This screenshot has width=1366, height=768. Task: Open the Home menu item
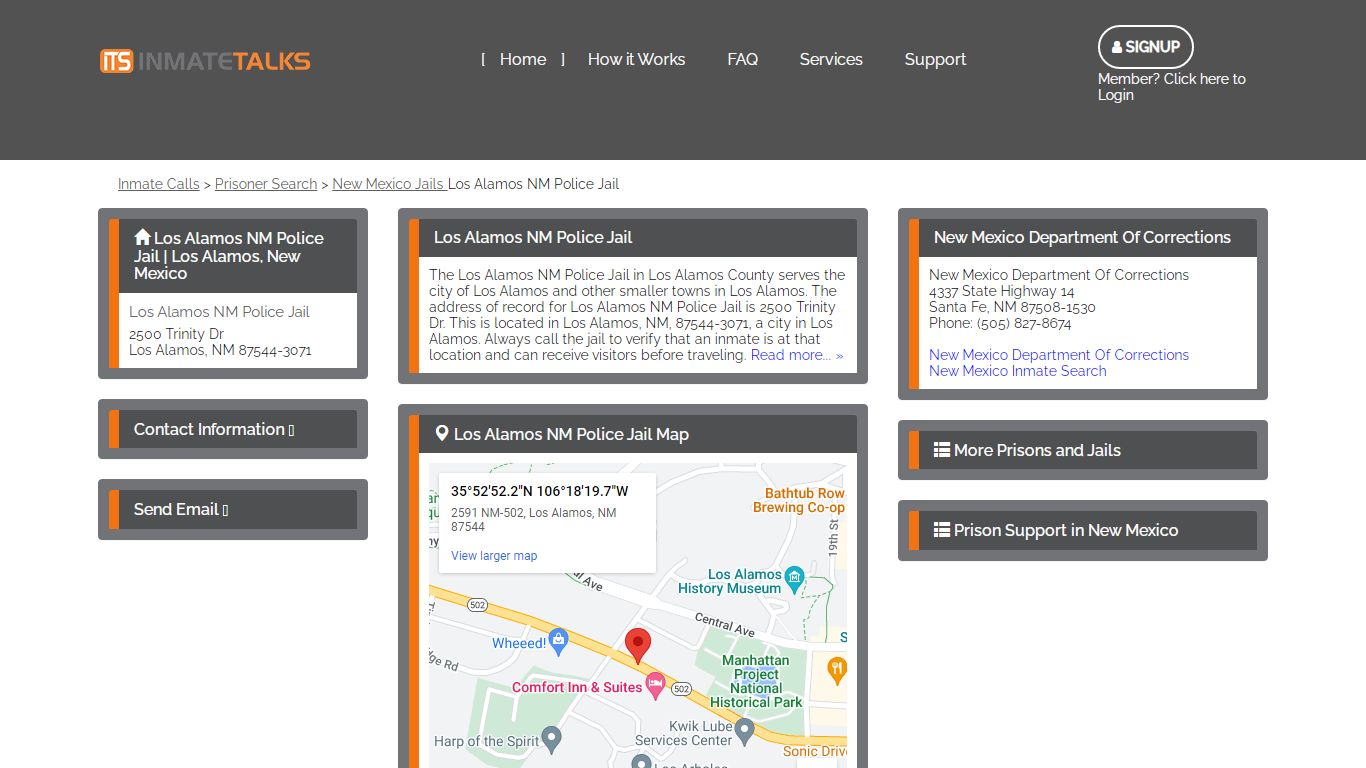coord(523,59)
